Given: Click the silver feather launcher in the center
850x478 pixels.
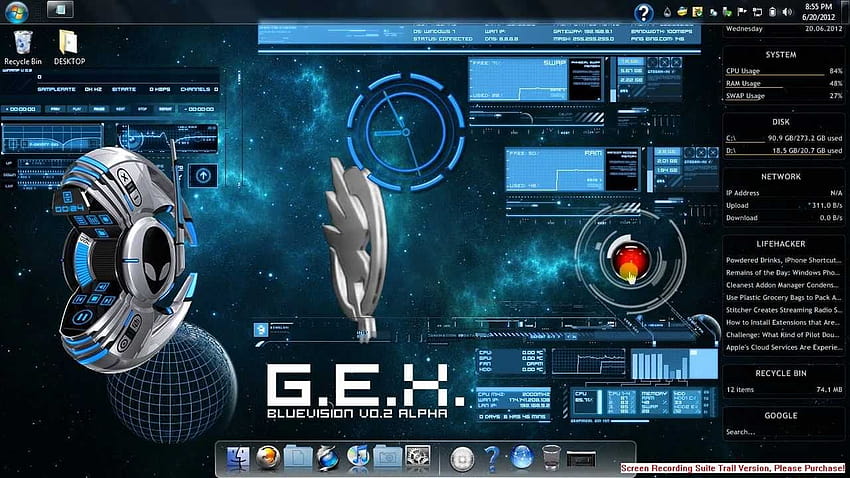Looking at the screenshot, I should click(x=357, y=249).
